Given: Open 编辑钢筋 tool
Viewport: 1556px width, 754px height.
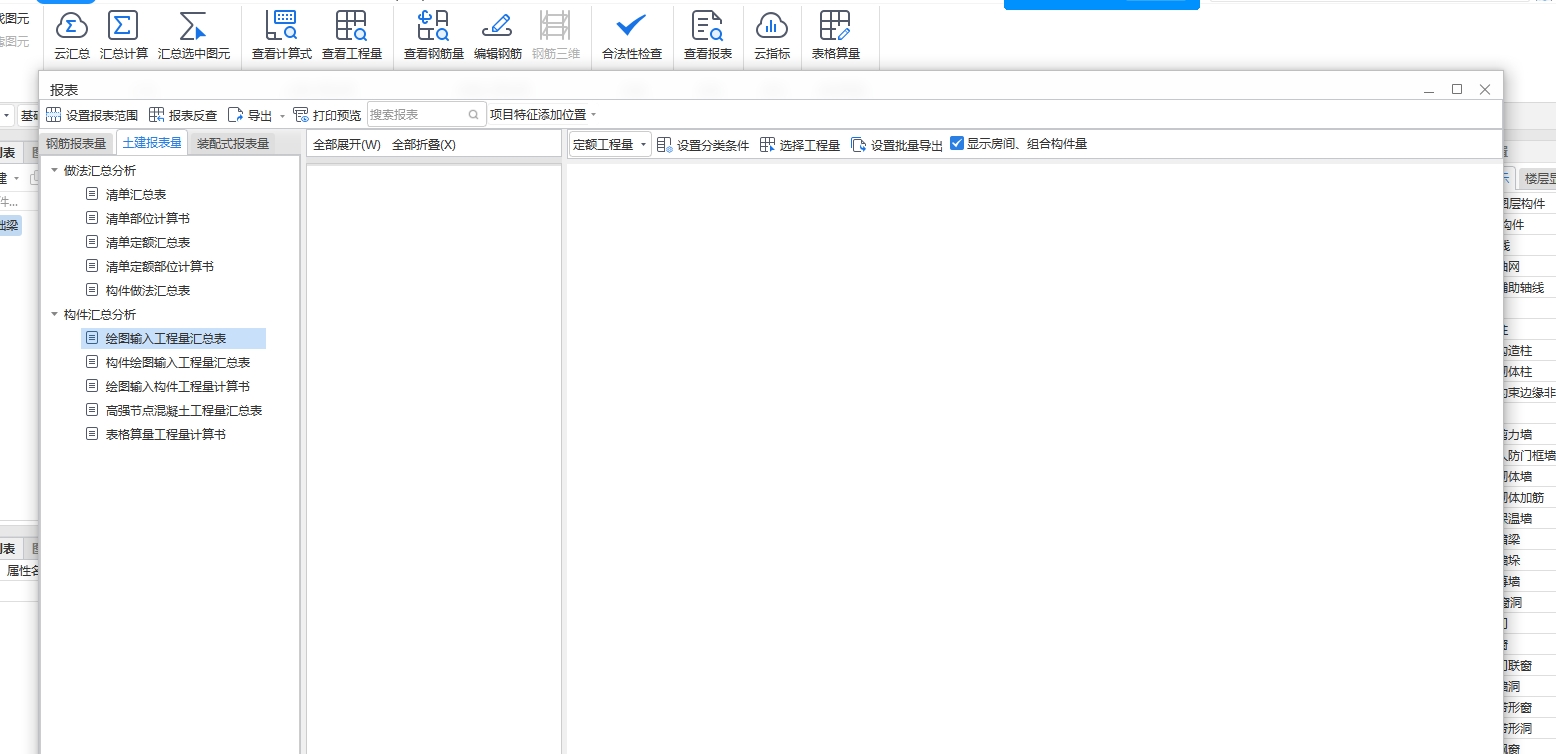Looking at the screenshot, I should 497,36.
